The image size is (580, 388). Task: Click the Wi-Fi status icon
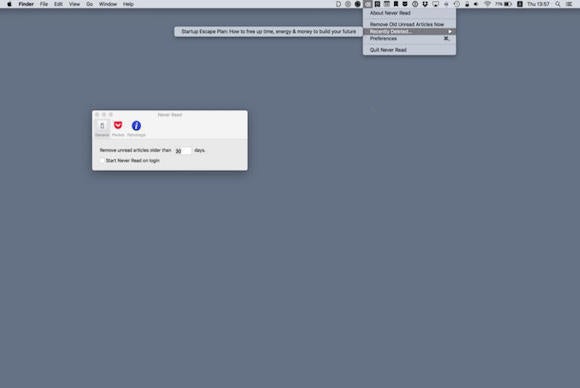pos(487,4)
